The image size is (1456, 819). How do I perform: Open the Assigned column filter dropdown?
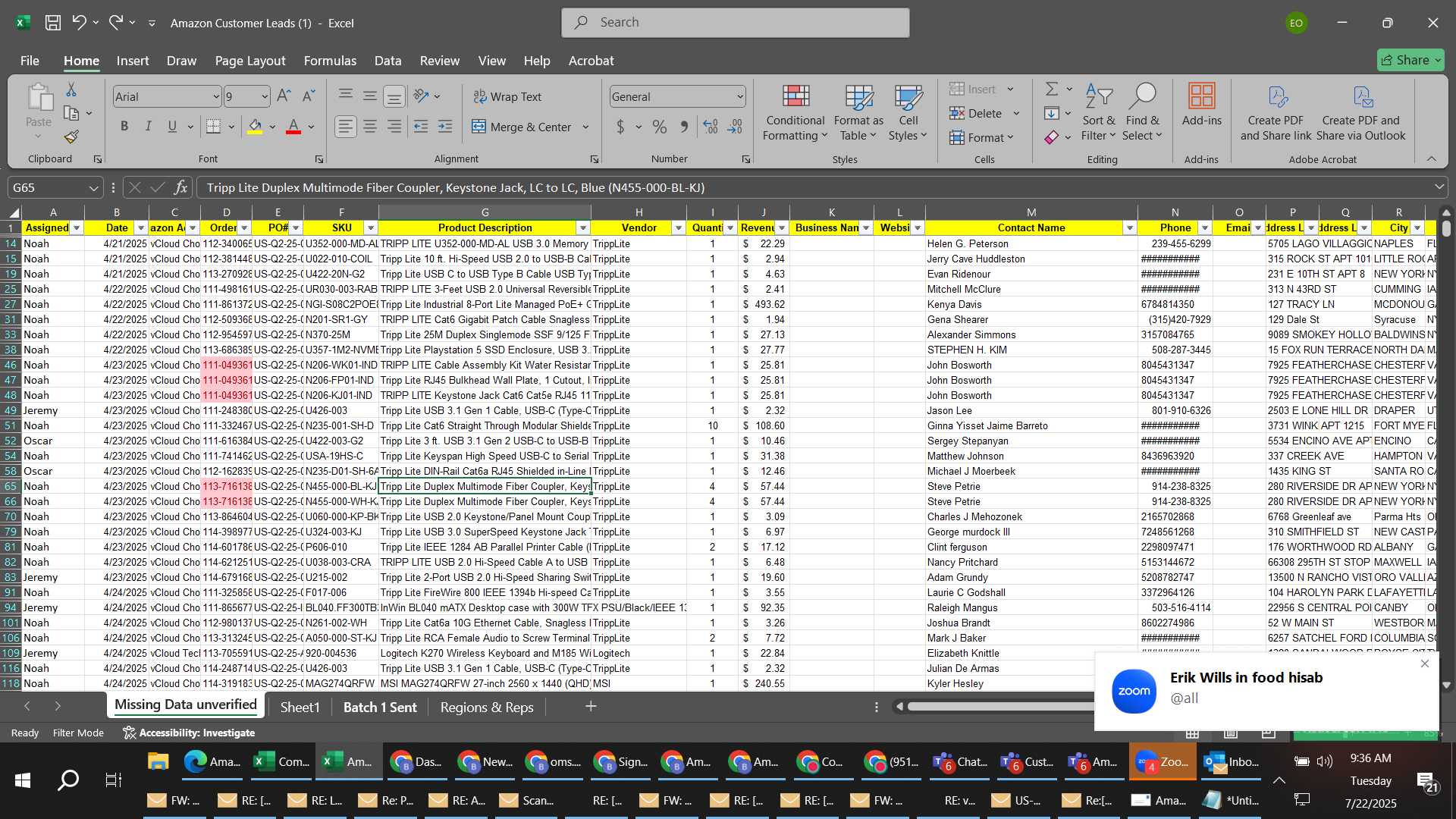pyautogui.click(x=77, y=227)
